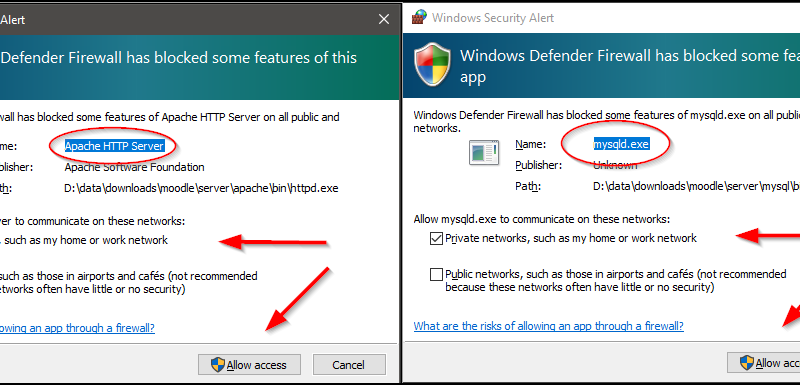800x385 pixels.
Task: Uncheck Private networks for mysqld.exe
Action: click(x=436, y=238)
